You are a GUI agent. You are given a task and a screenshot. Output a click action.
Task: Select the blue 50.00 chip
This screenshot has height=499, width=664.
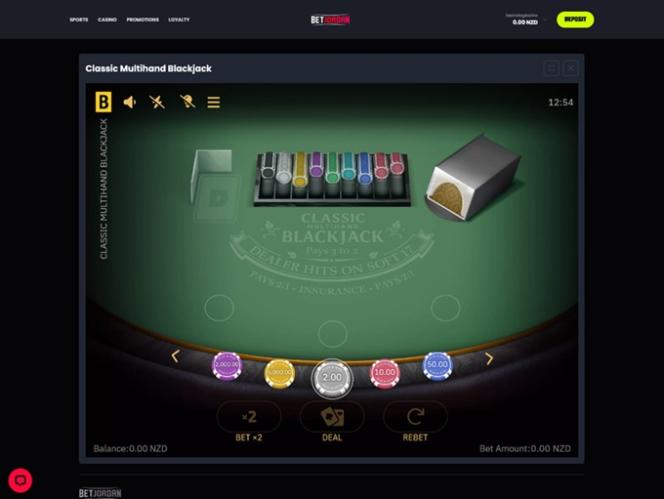[437, 365]
